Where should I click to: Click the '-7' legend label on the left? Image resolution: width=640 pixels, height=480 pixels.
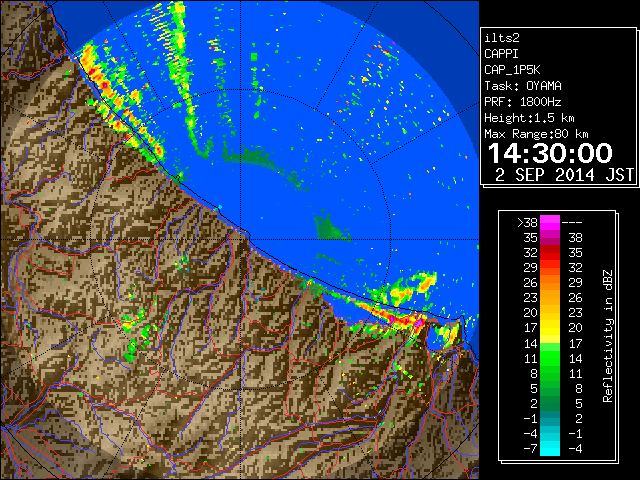coord(530,448)
